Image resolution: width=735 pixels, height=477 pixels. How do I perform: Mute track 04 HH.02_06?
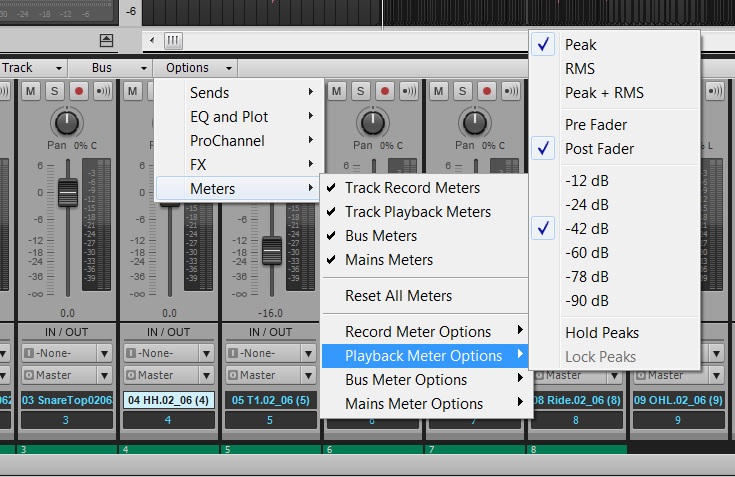click(133, 91)
